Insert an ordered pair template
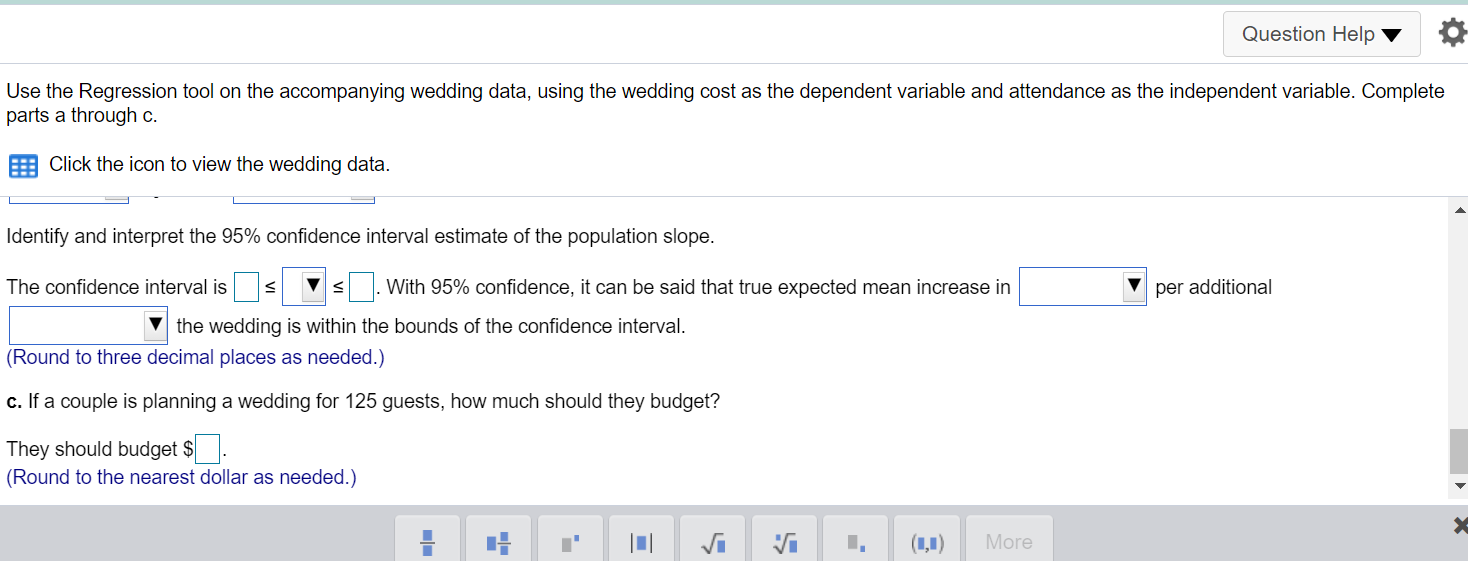The width and height of the screenshot is (1468, 561). [x=926, y=542]
